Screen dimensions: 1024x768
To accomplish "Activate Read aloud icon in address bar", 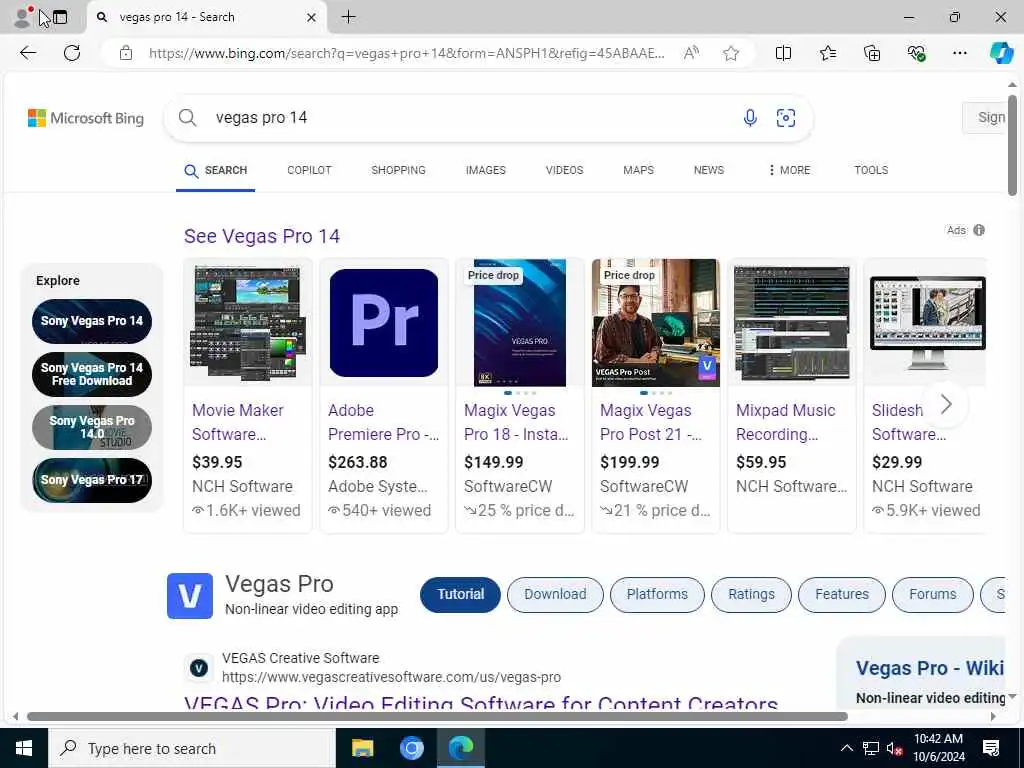I will (x=691, y=53).
